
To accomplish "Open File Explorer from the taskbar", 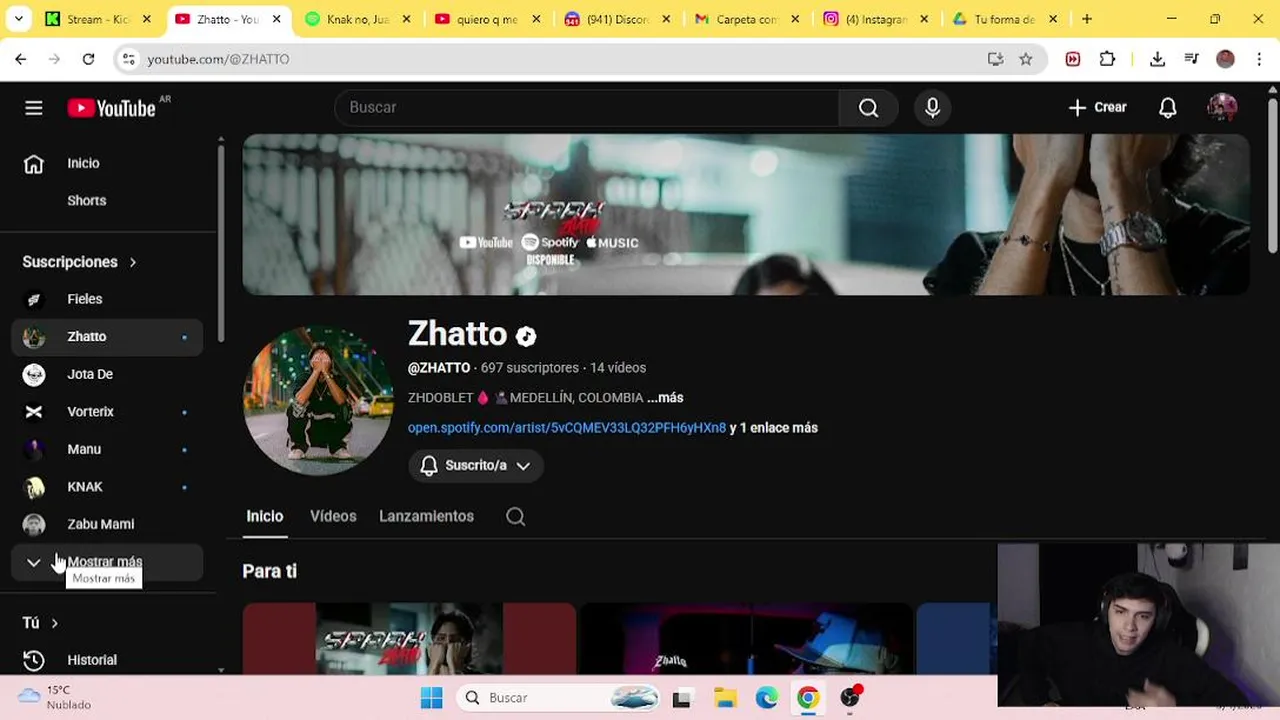I will click(x=725, y=698).
